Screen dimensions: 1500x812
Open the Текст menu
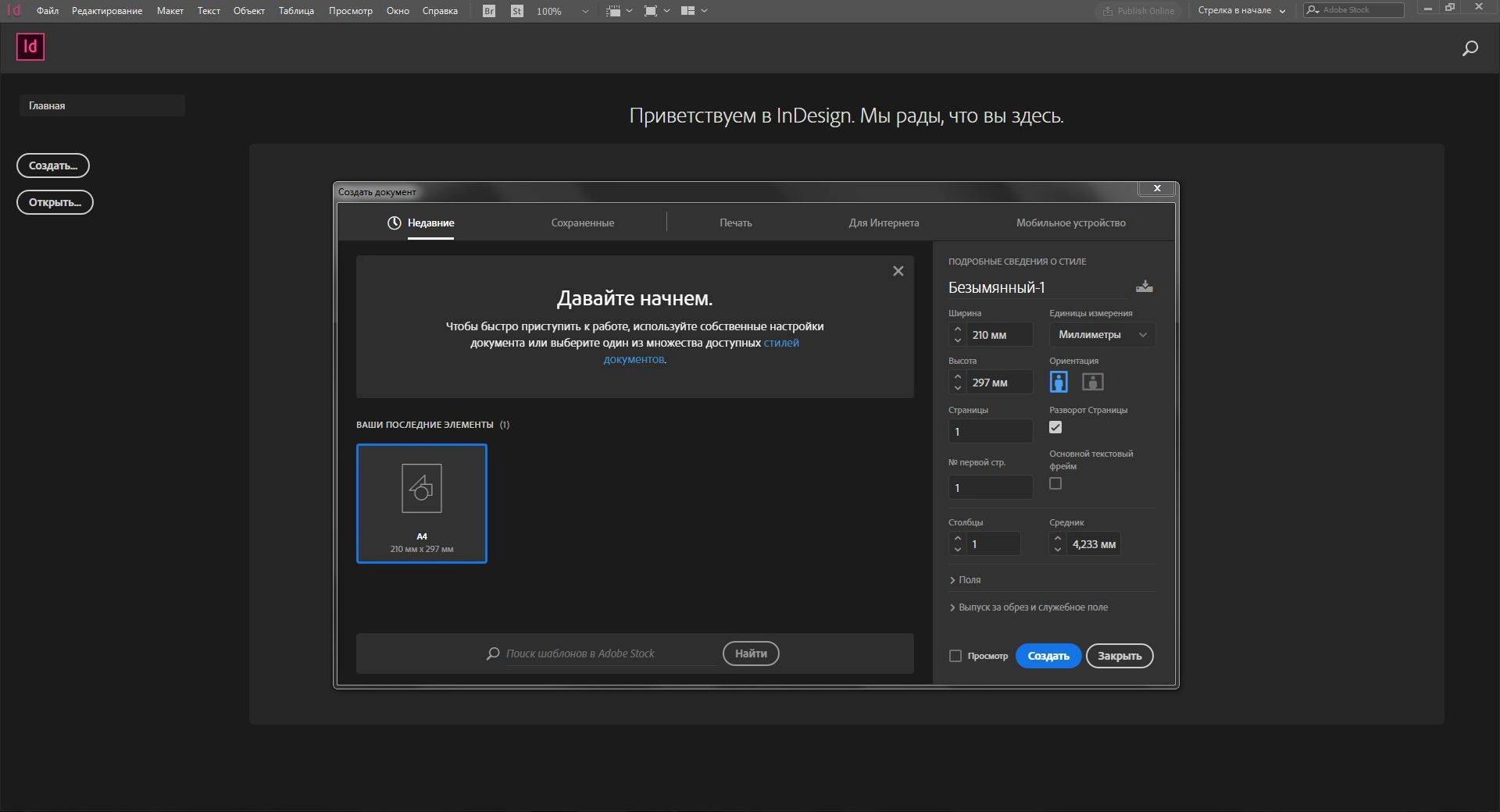pos(209,11)
